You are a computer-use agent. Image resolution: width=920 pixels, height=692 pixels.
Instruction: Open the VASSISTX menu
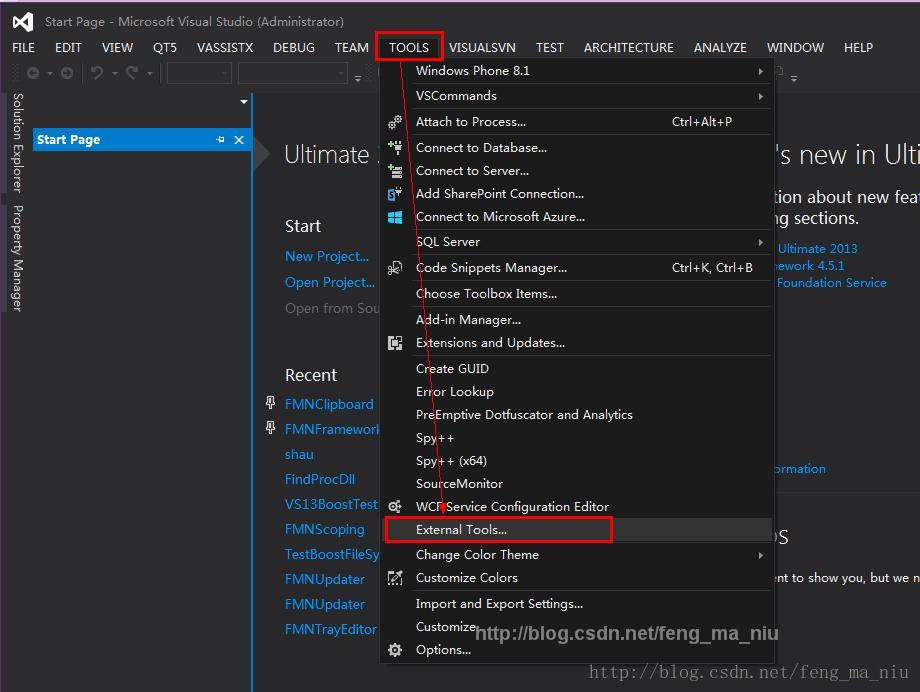tap(225, 48)
